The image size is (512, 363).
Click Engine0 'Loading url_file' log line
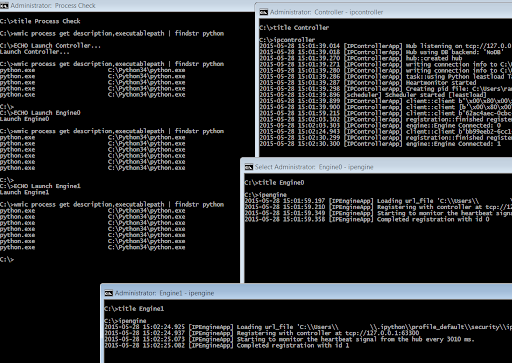coord(378,201)
